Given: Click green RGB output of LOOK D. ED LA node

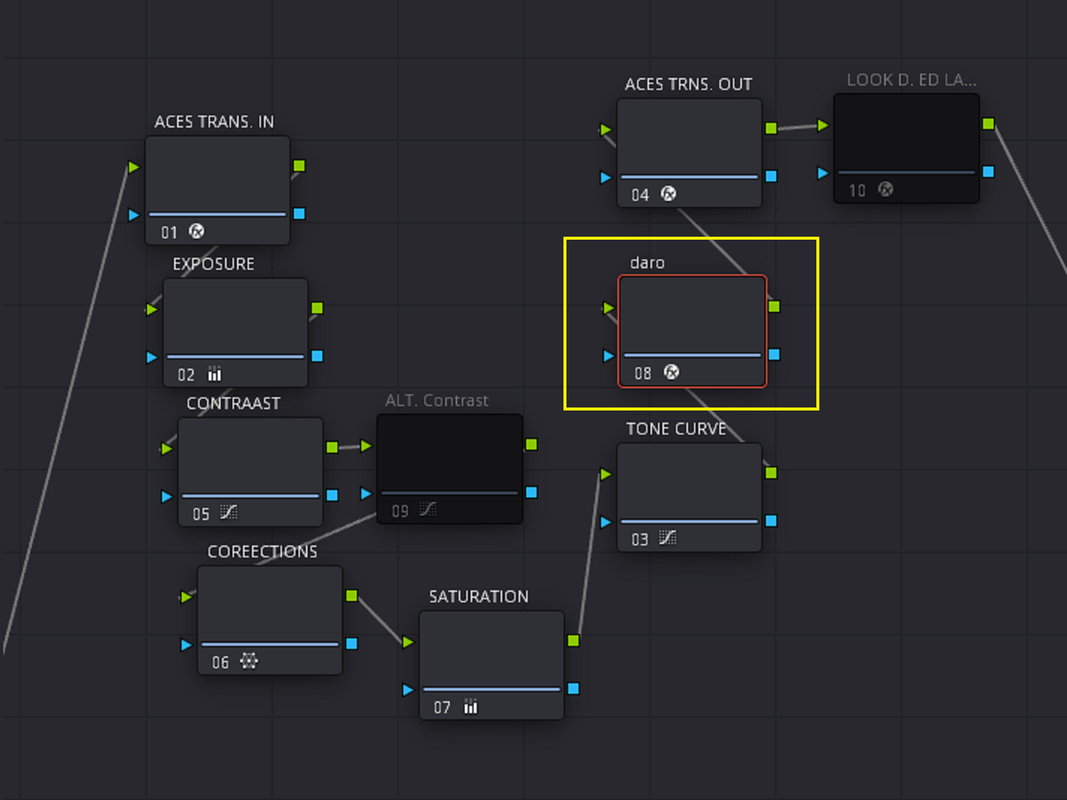Looking at the screenshot, I should [x=989, y=124].
